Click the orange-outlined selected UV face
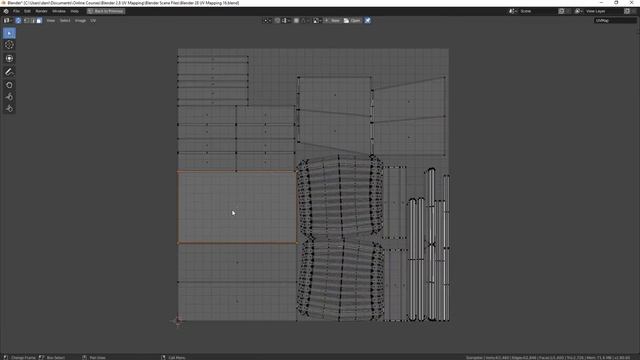640x360 pixels. coord(237,207)
